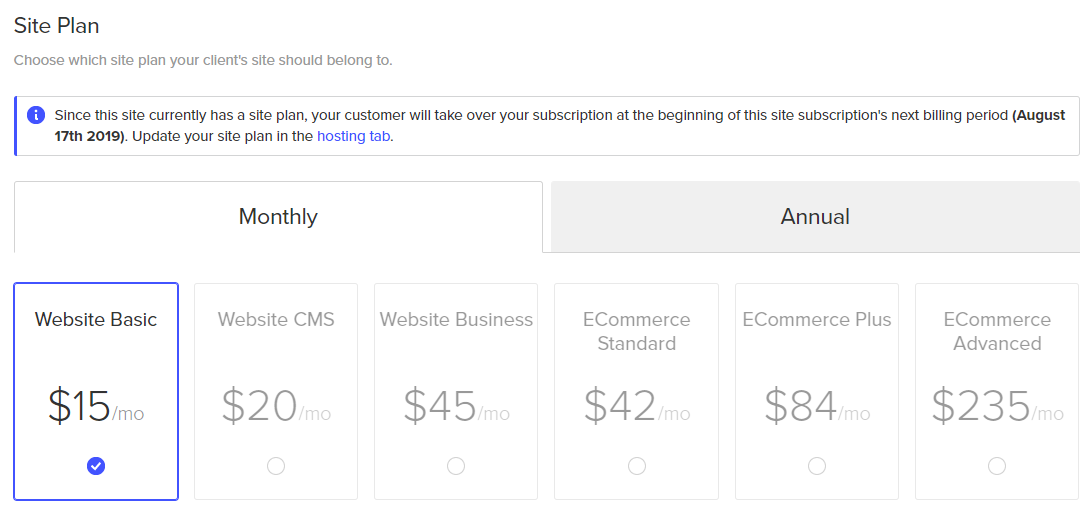Viewport: 1092px width, 517px height.
Task: Choose the ECommerce Standard radio button
Action: [x=637, y=465]
